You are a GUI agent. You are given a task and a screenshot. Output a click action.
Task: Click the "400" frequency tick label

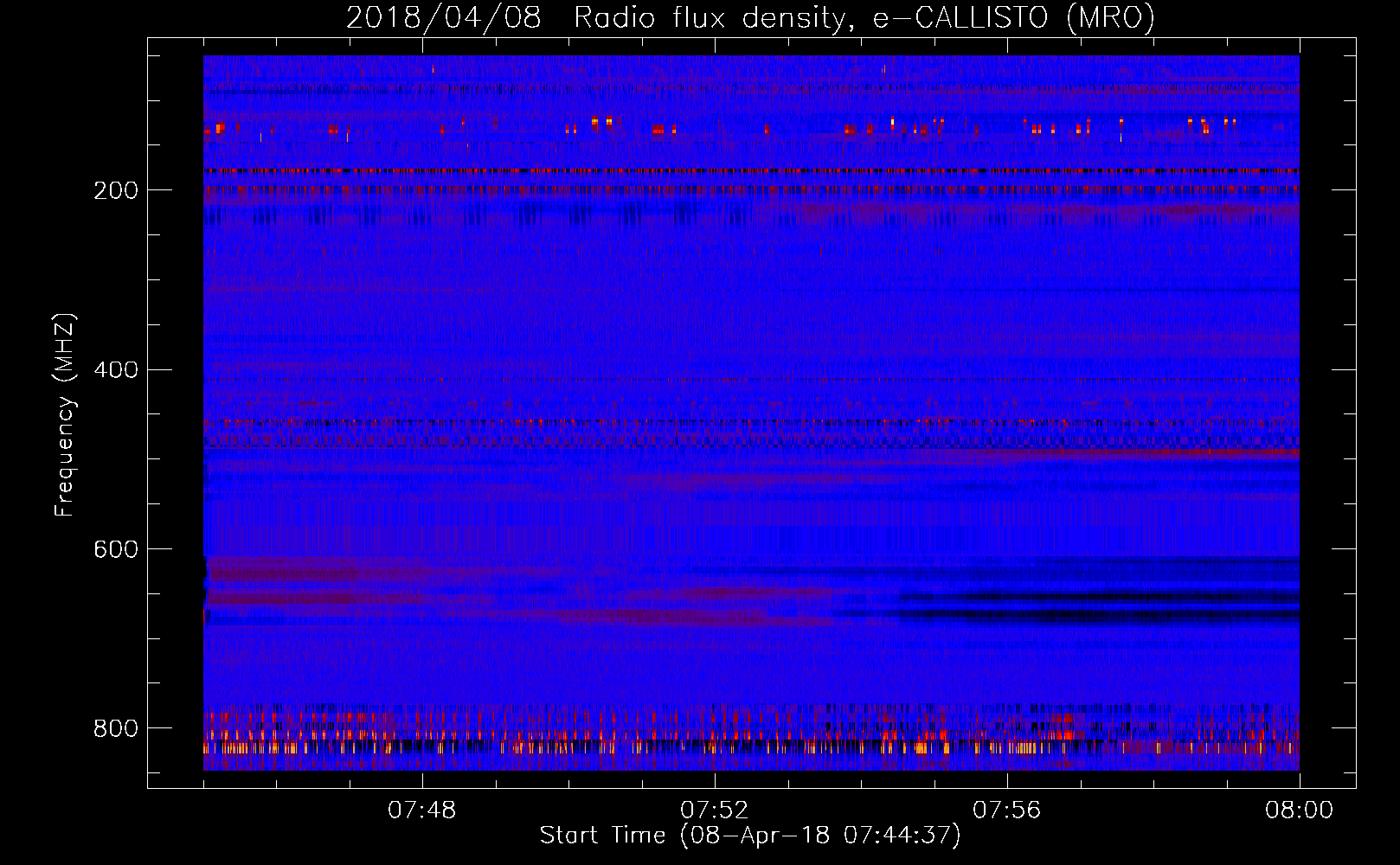click(116, 370)
